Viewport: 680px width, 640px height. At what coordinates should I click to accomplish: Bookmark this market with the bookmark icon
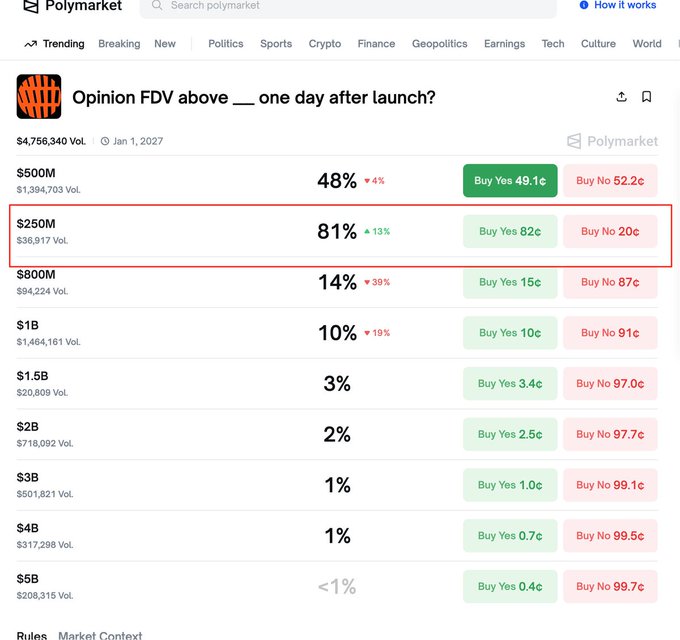coord(647,97)
